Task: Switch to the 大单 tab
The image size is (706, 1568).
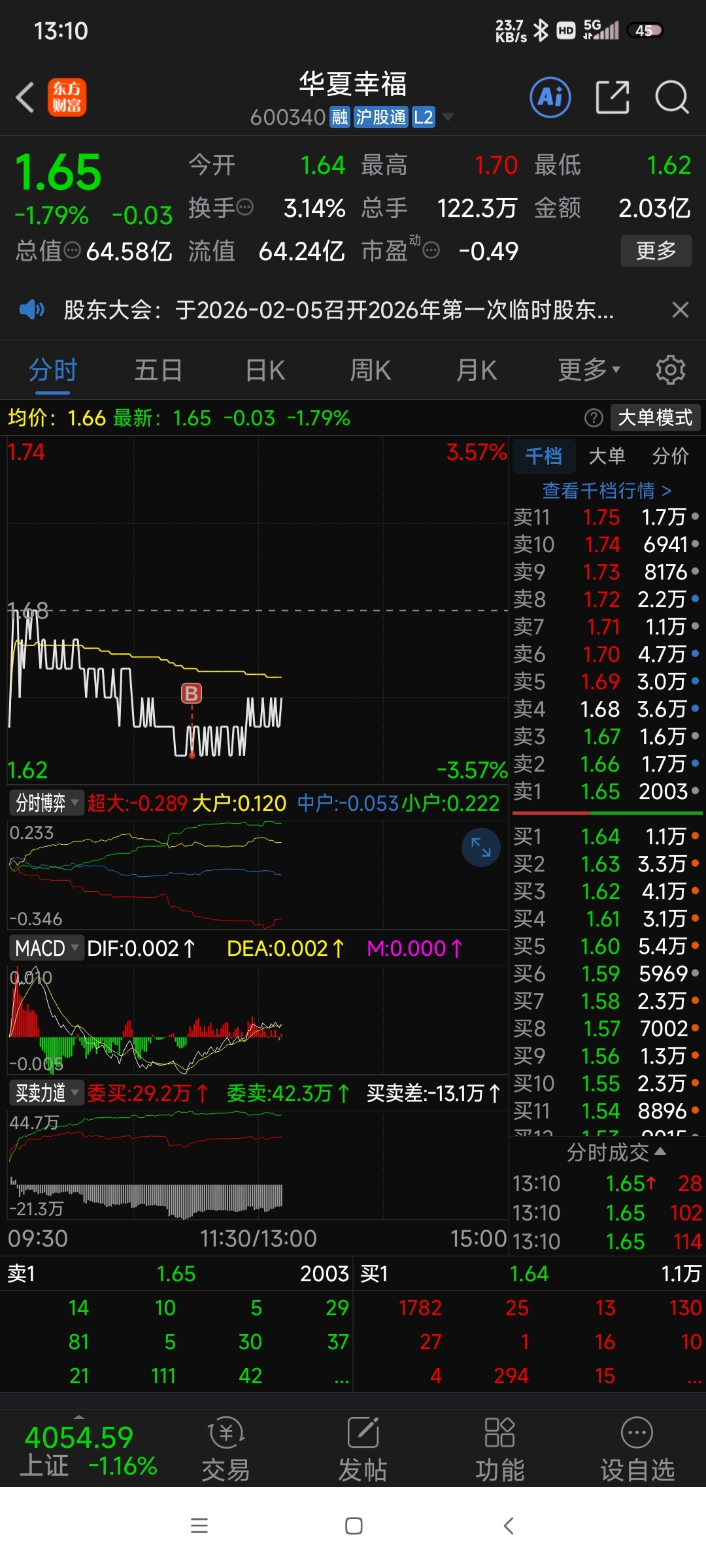Action: coord(607,455)
